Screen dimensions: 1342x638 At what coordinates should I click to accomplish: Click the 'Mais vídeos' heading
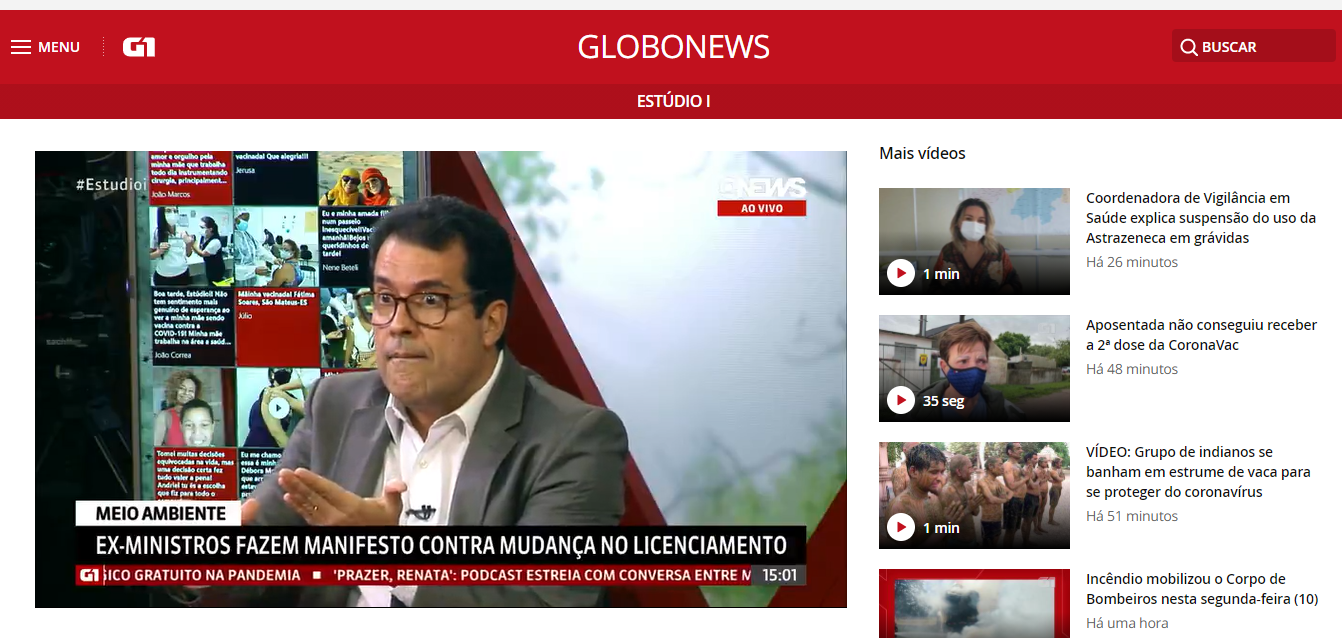click(x=922, y=153)
